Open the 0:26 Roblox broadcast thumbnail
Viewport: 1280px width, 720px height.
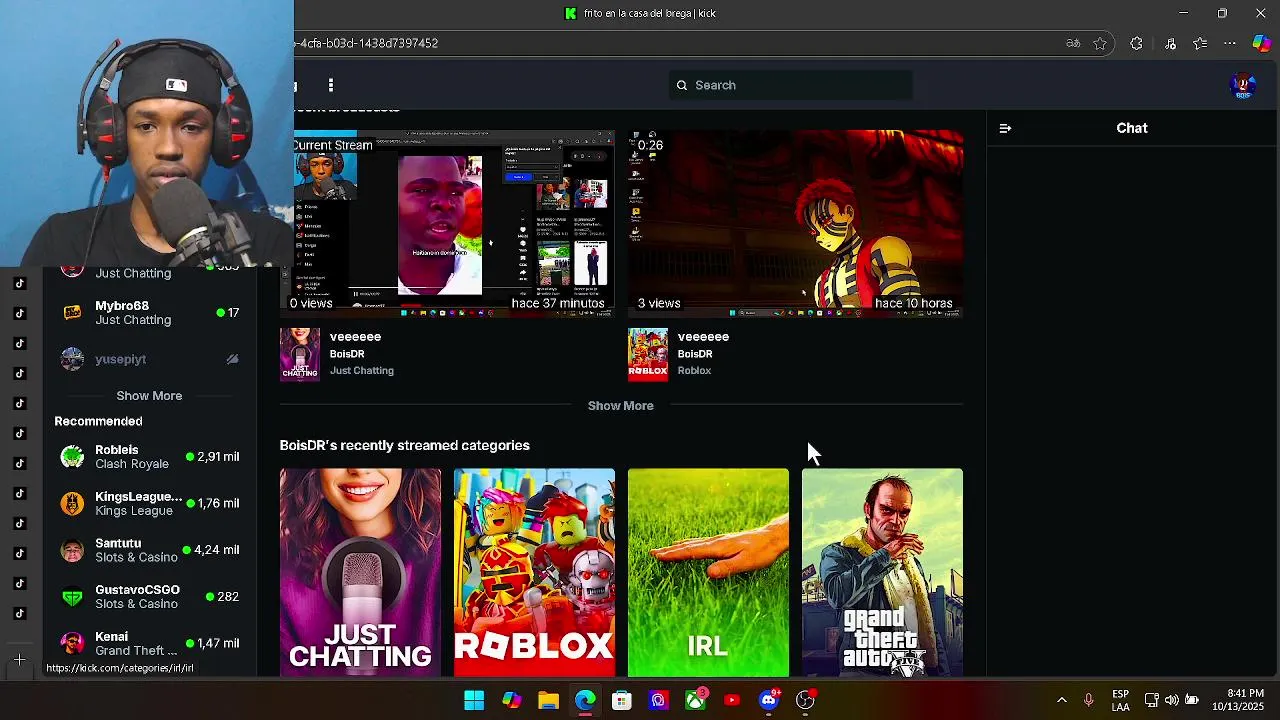795,223
